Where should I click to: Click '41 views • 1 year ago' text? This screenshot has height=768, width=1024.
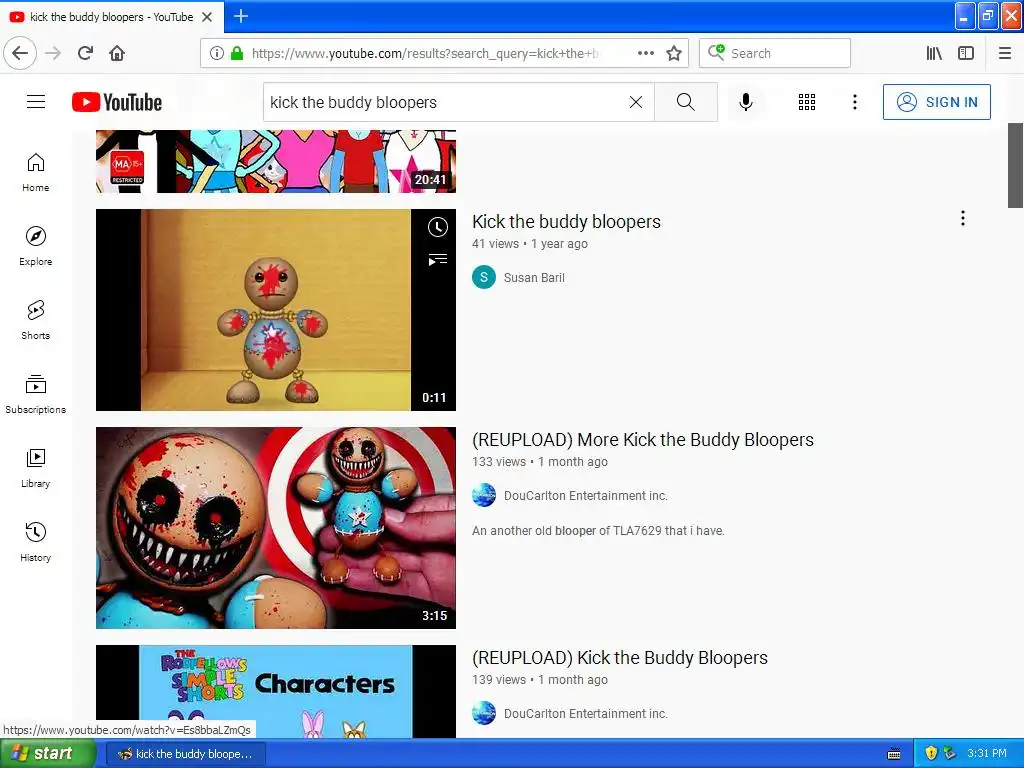pyautogui.click(x=530, y=244)
